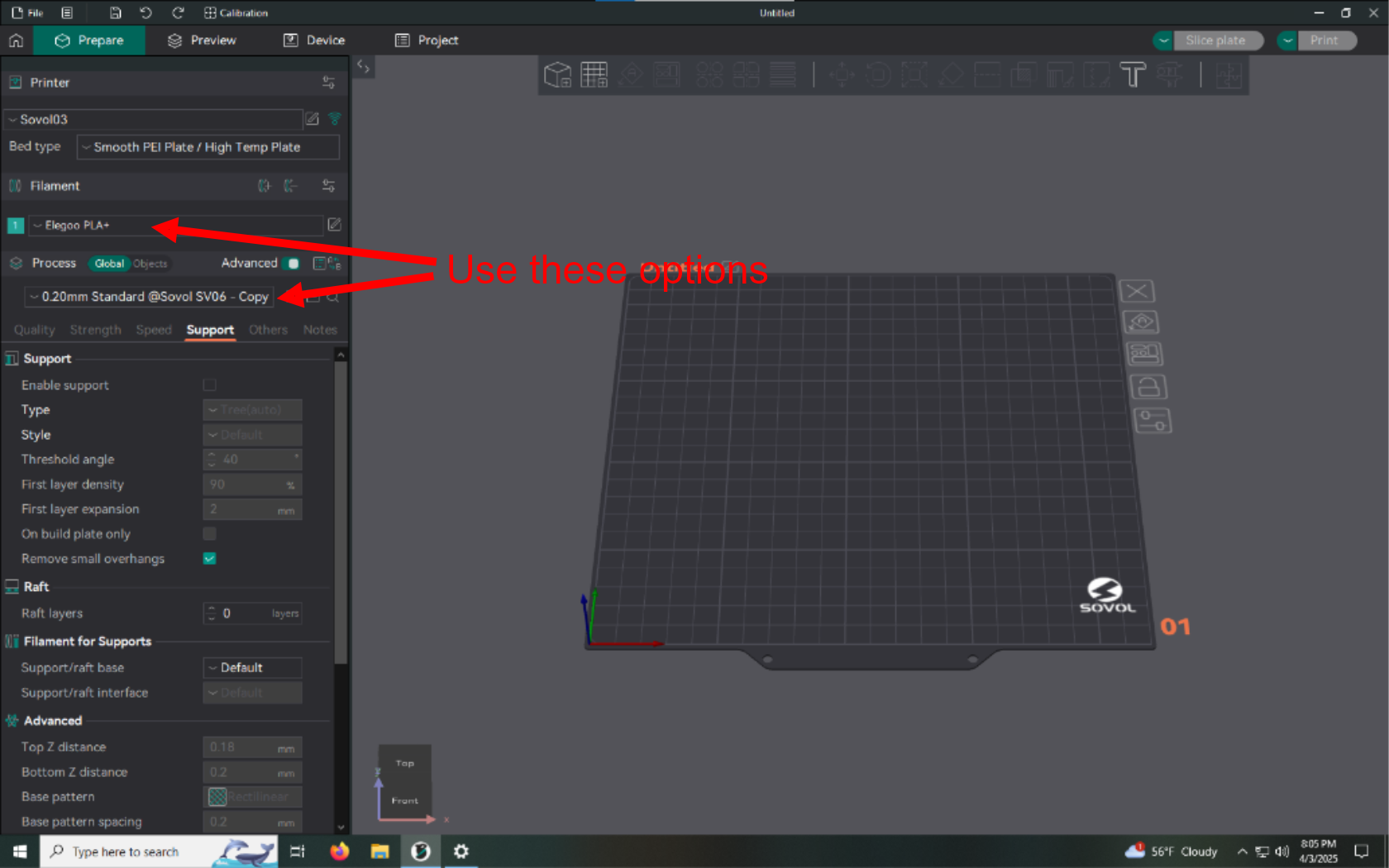Click the green filament 1 color swatch

[15, 225]
